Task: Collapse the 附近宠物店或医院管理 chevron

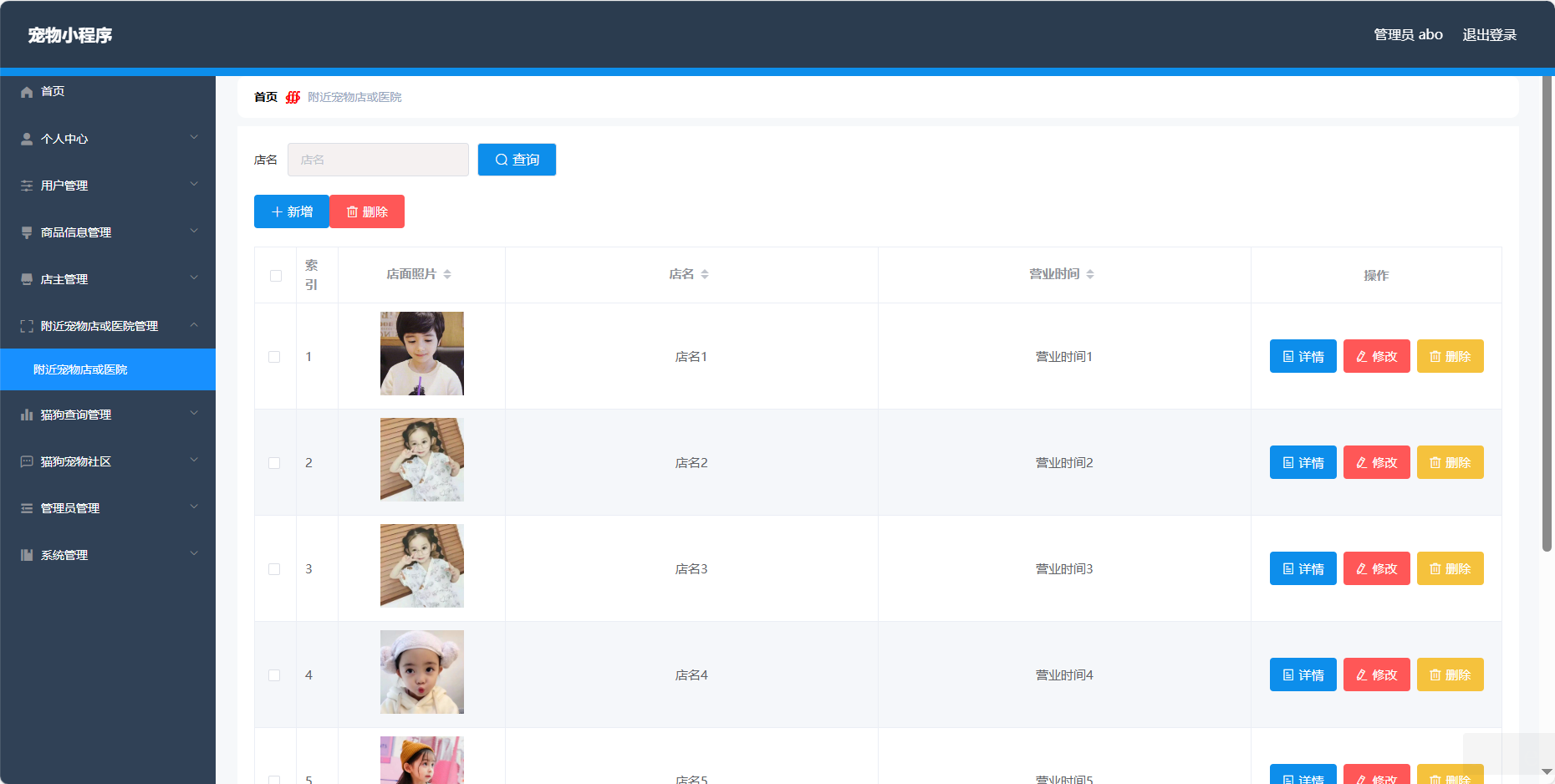Action: [194, 324]
